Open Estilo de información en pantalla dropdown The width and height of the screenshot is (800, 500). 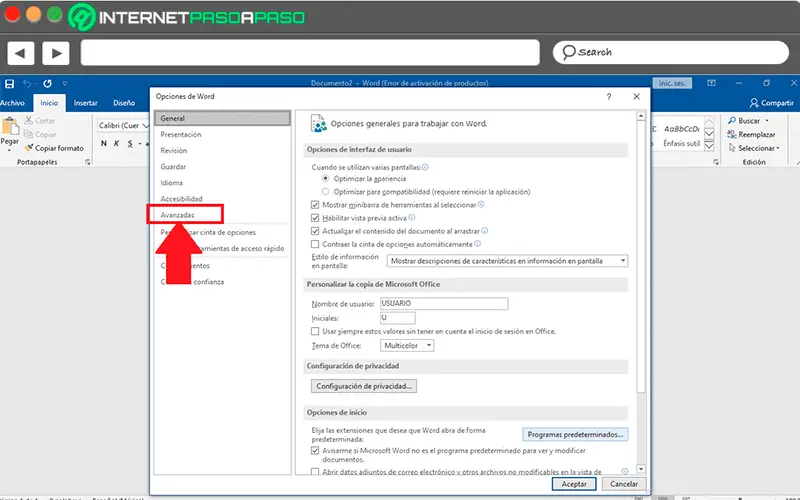[x=507, y=261]
